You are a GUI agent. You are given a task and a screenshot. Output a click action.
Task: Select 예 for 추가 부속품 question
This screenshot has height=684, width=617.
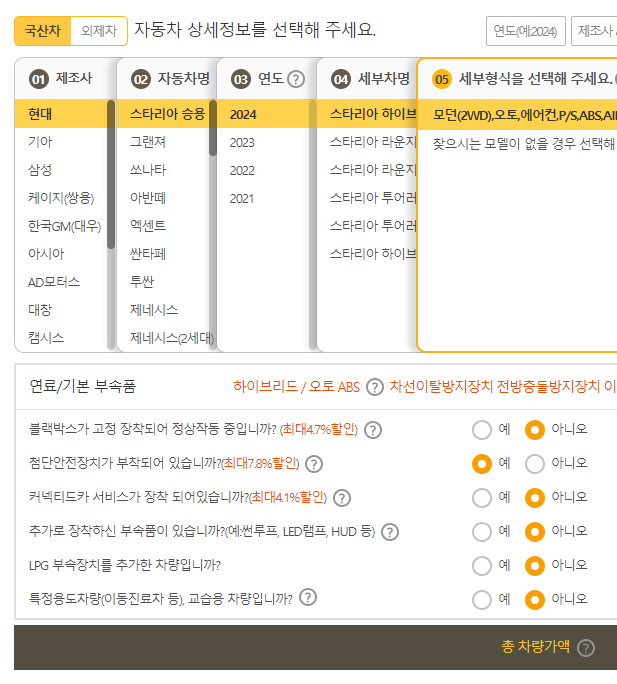click(x=482, y=532)
